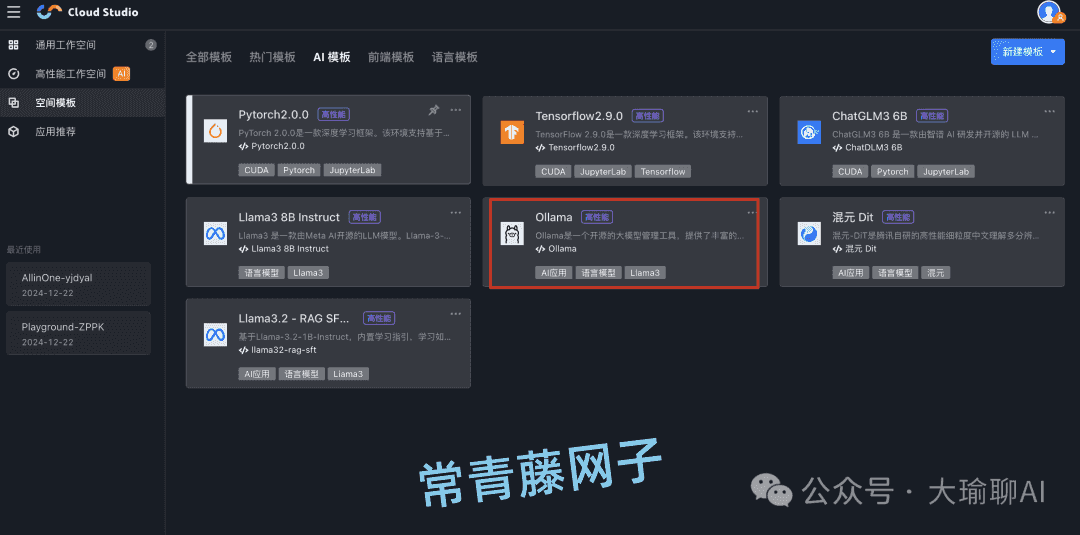The image size is (1080, 535).
Task: Open the Pytorch2.0.0 template title
Action: coord(274,115)
